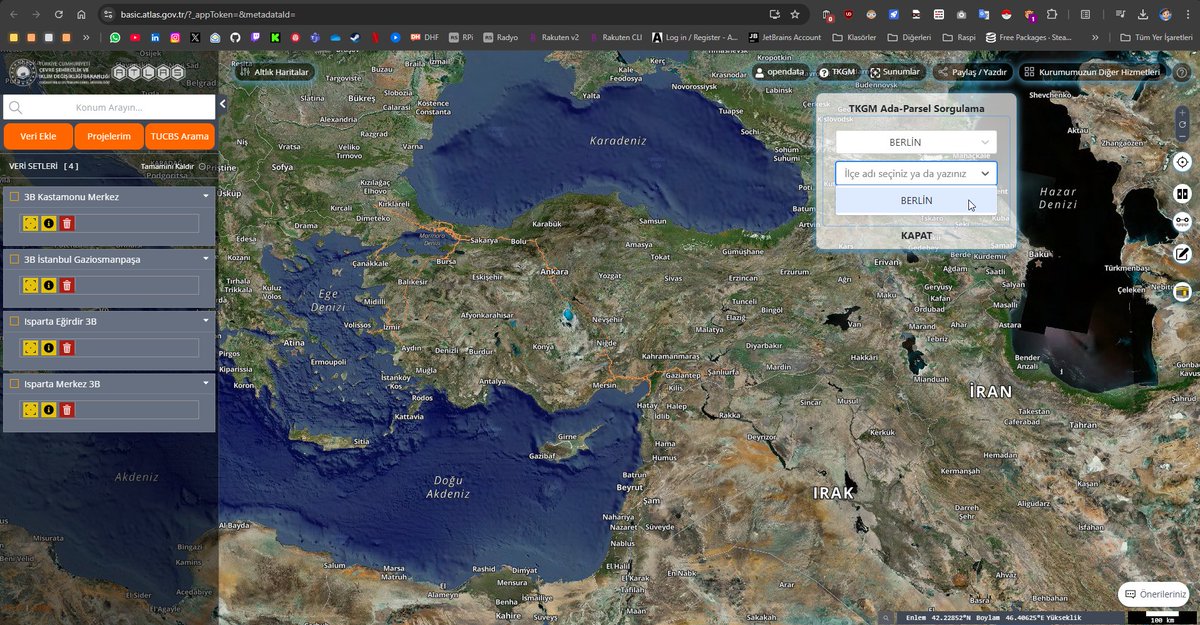Open the Twitch bookmark icon
This screenshot has height=625, width=1200.
(x=255, y=37)
